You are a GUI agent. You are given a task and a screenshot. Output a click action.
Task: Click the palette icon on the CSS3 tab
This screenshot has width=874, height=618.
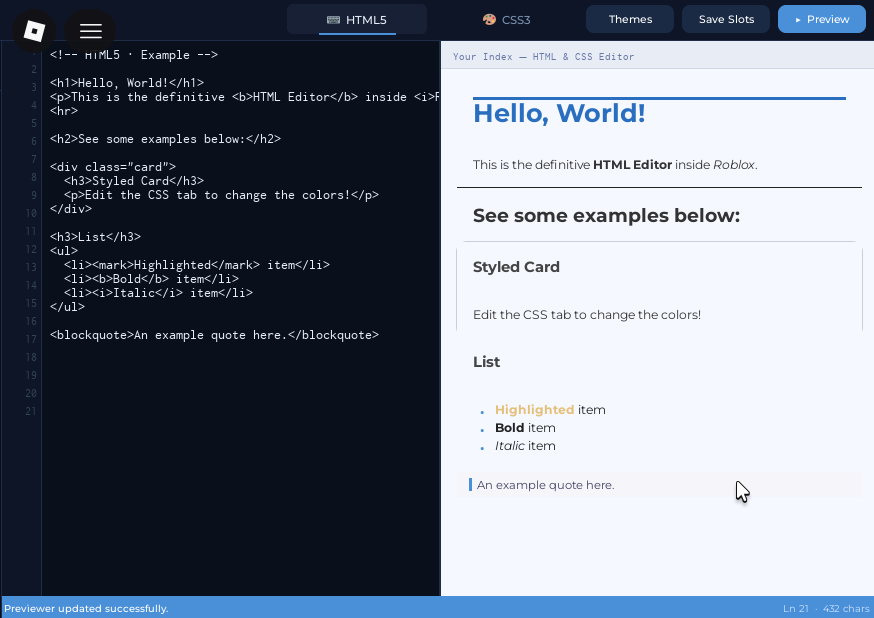click(489, 20)
